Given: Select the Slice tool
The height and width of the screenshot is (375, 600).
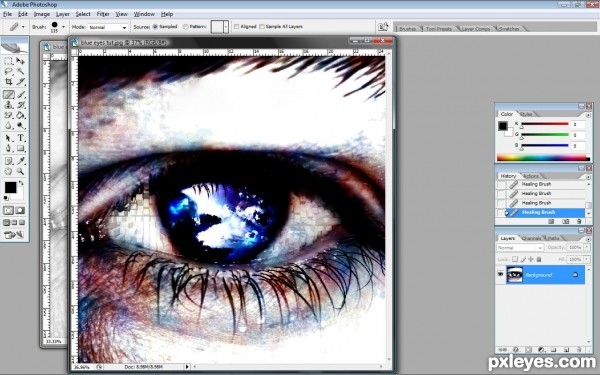Looking at the screenshot, I should click(x=20, y=82).
